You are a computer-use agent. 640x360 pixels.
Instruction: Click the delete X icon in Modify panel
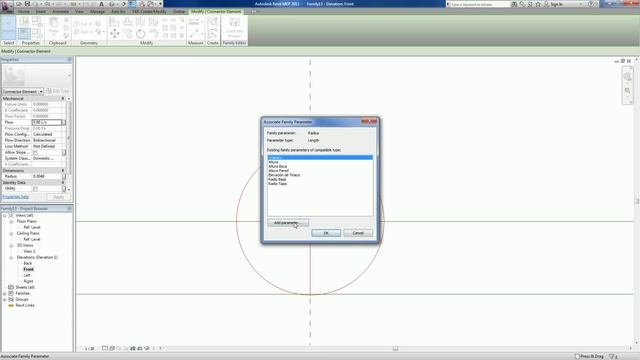[x=182, y=36]
